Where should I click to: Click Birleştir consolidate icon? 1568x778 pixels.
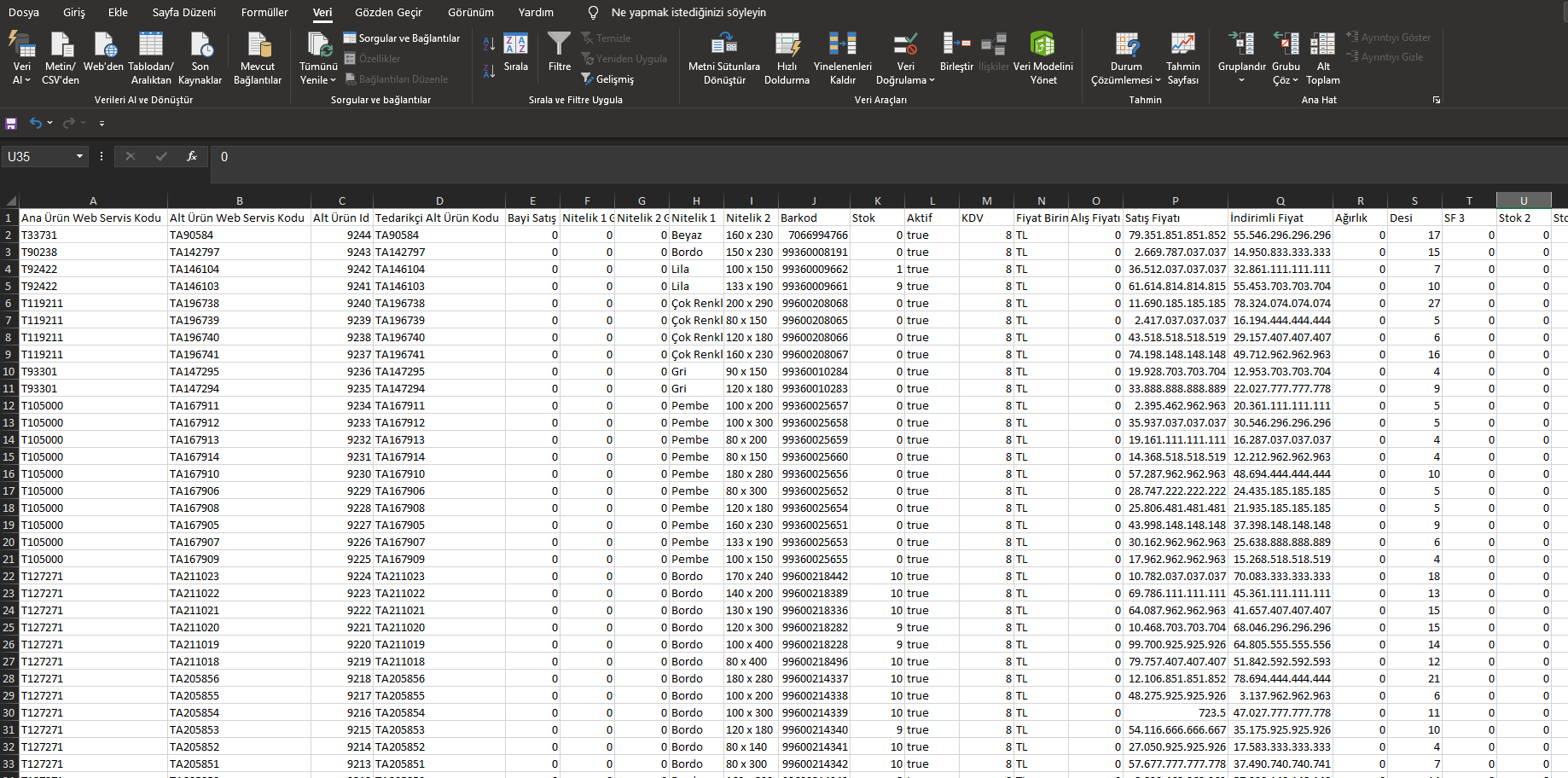pyautogui.click(x=956, y=51)
